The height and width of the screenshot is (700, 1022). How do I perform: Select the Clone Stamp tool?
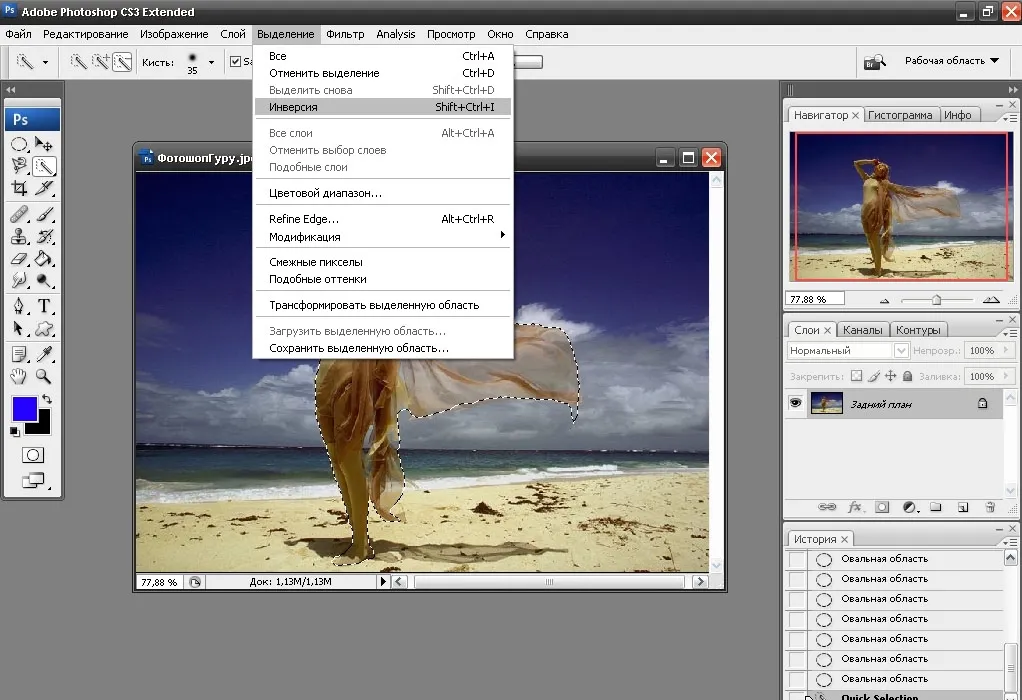click(19, 237)
